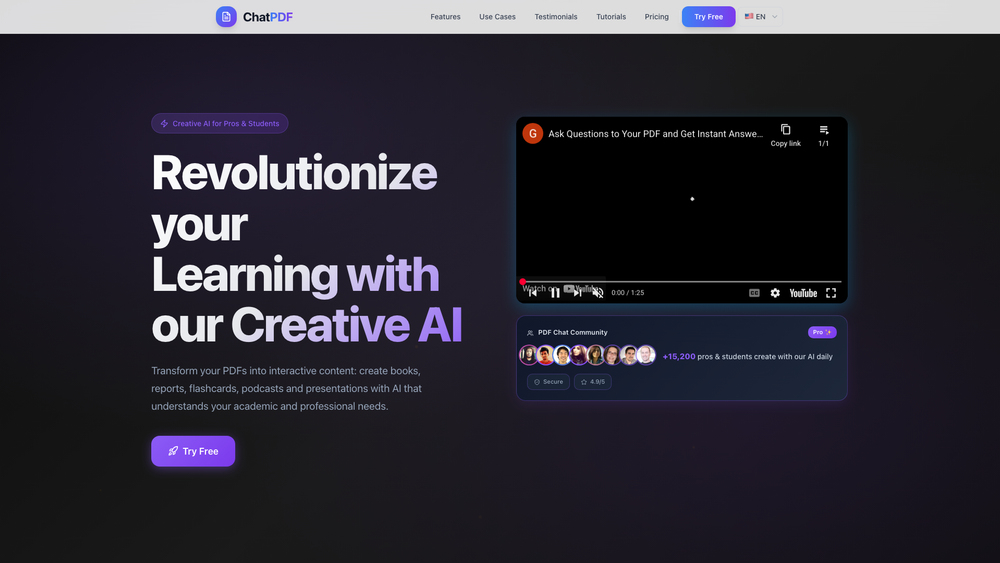
Task: Seek on the video progress bar
Action: tap(682, 281)
